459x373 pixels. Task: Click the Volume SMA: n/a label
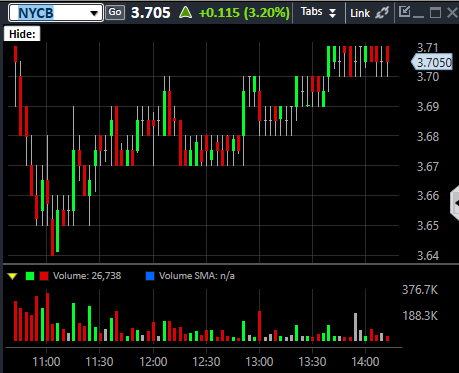pos(197,276)
